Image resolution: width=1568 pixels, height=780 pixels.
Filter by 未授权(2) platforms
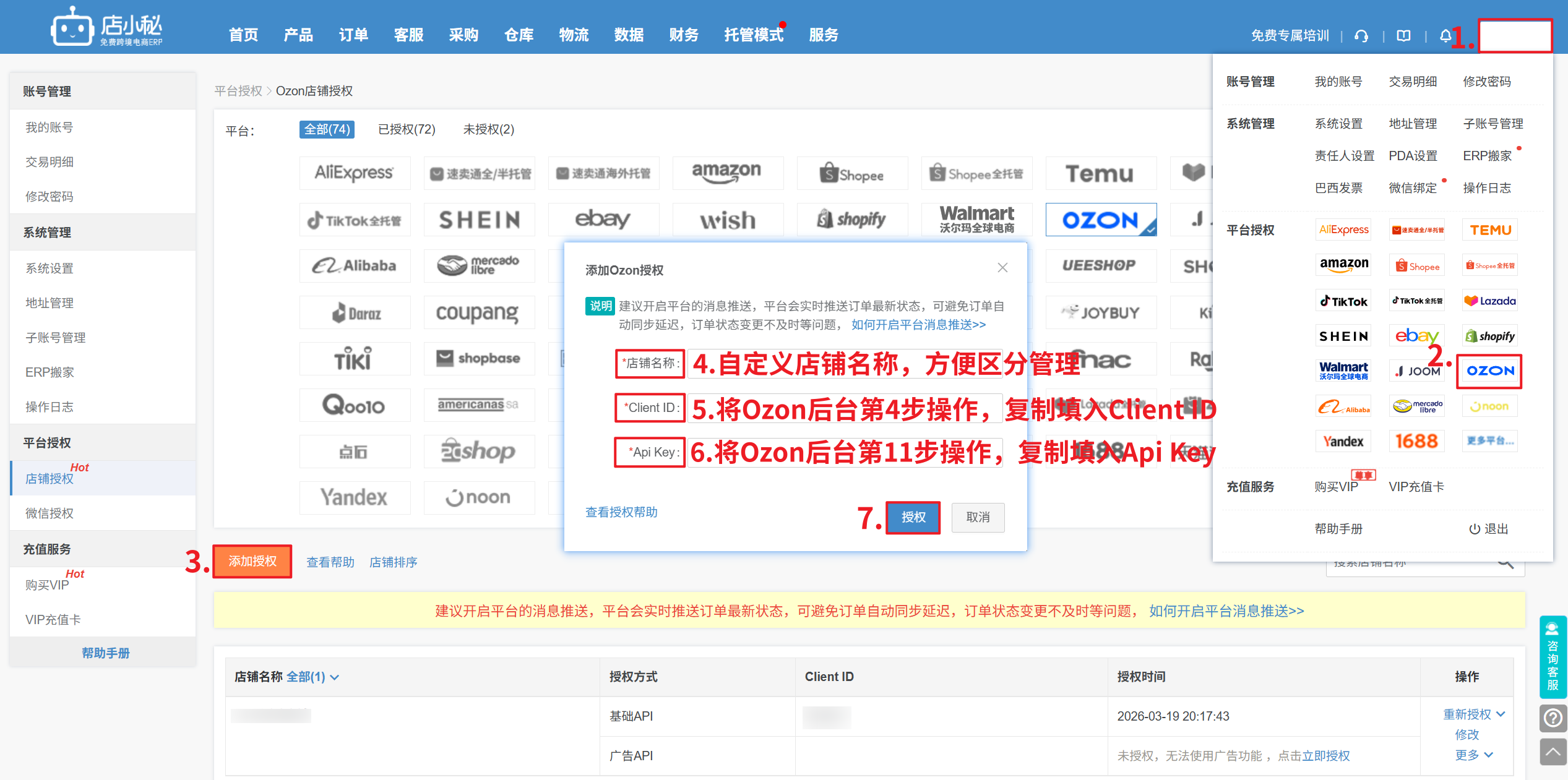(x=488, y=129)
